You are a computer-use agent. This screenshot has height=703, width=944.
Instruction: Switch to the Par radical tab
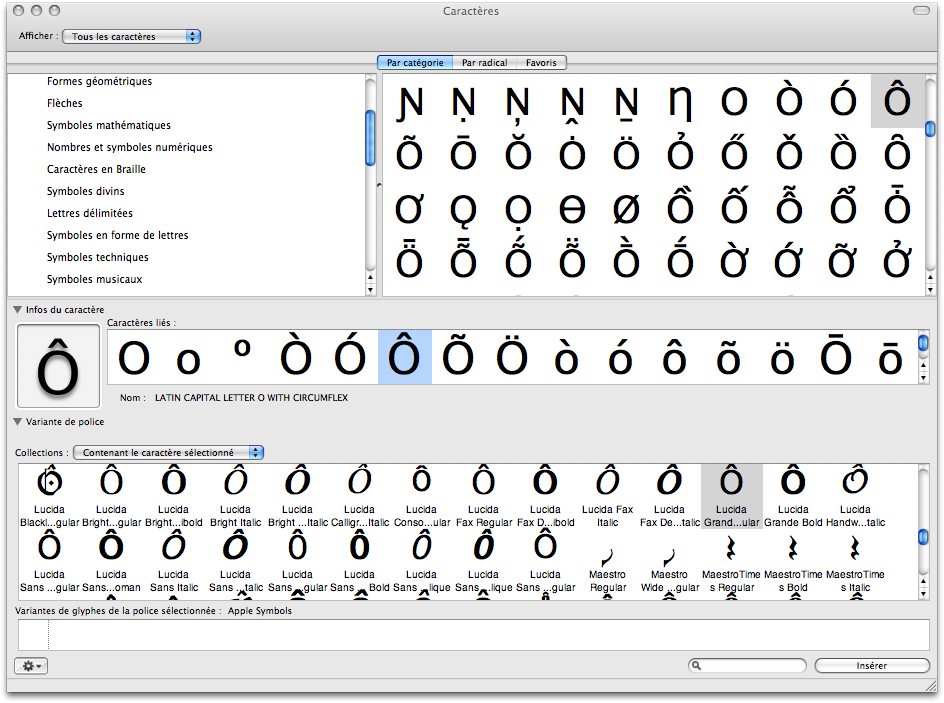(484, 63)
